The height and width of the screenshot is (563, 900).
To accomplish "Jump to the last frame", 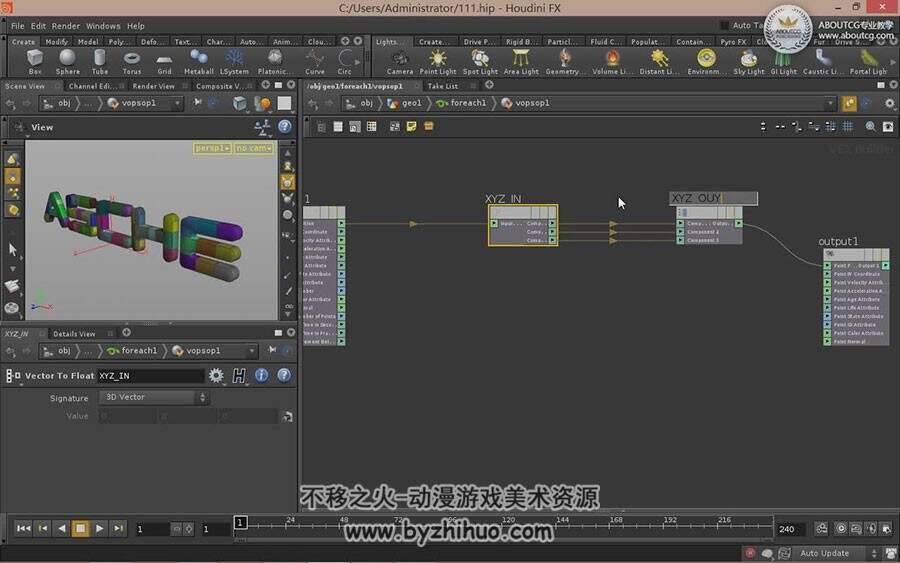I will (x=118, y=528).
